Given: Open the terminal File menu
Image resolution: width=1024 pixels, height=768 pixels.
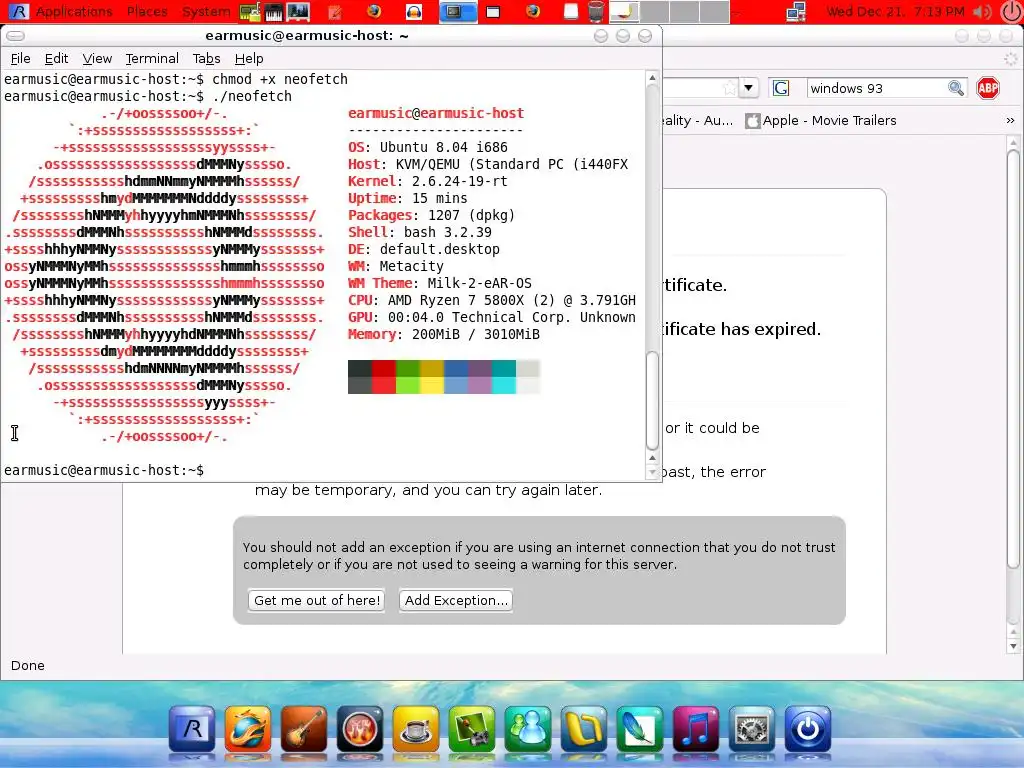Looking at the screenshot, I should [20, 59].
